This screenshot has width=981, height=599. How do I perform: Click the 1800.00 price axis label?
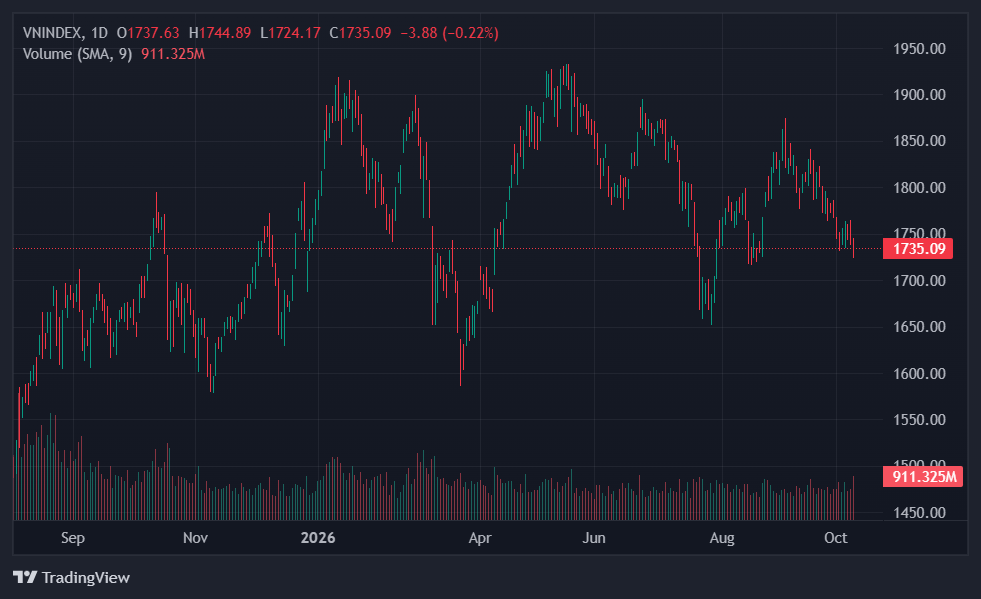point(919,188)
